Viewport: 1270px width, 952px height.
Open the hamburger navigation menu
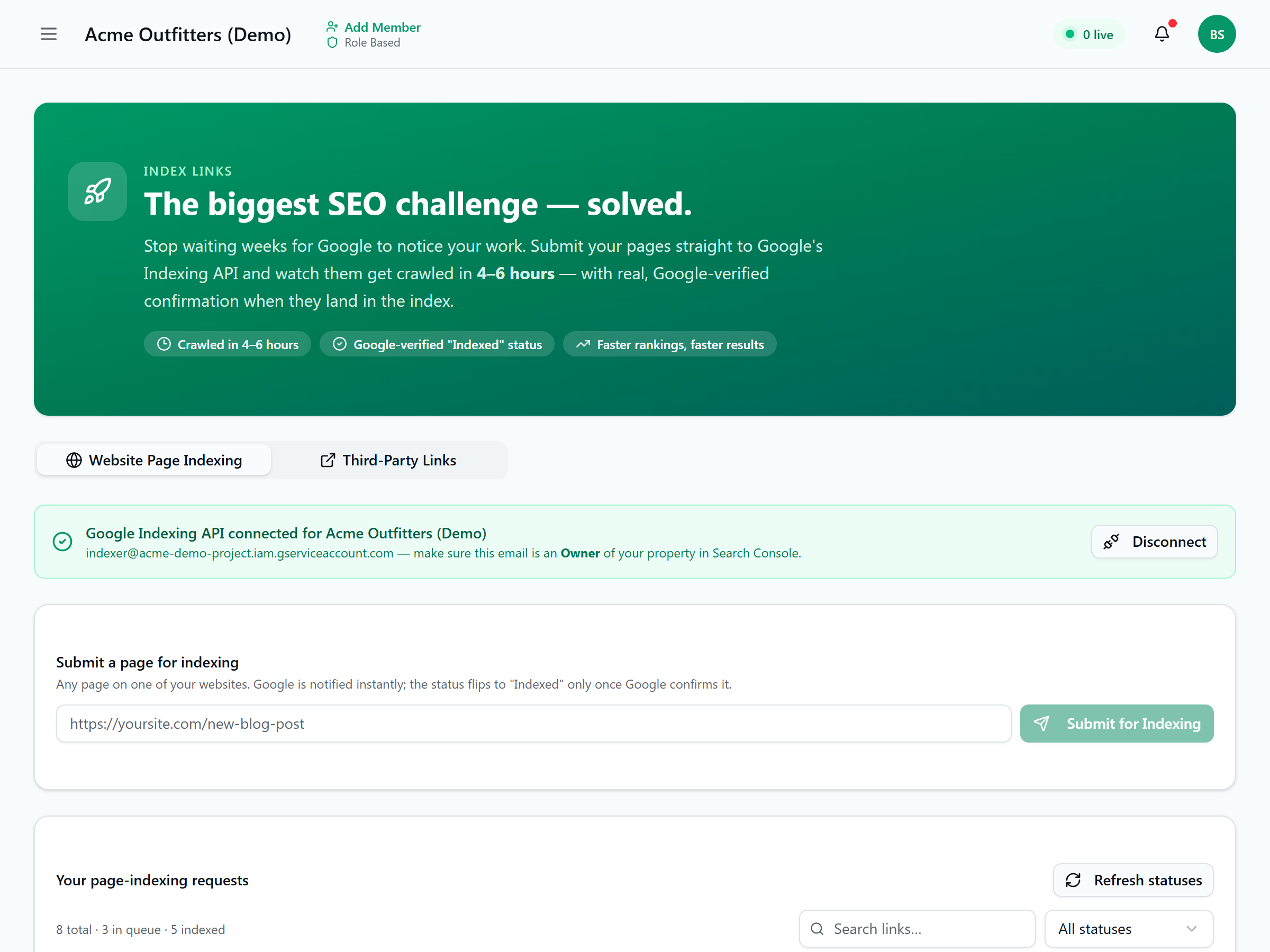tap(49, 34)
